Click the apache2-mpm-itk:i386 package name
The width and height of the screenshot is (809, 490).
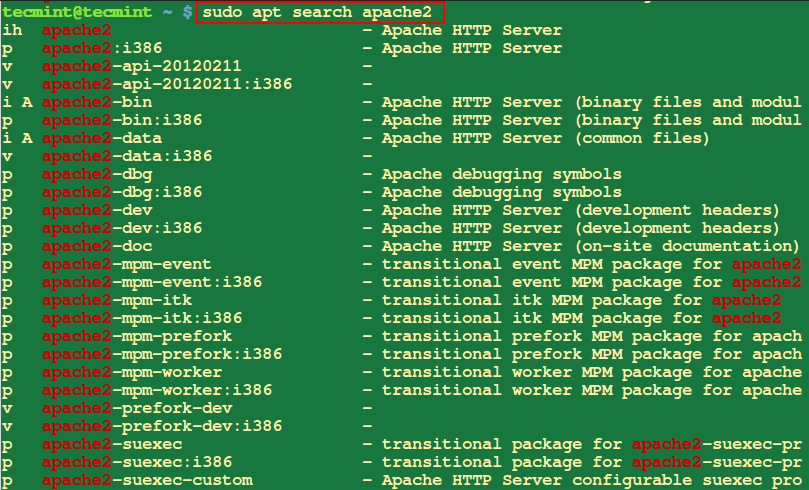tap(142, 318)
